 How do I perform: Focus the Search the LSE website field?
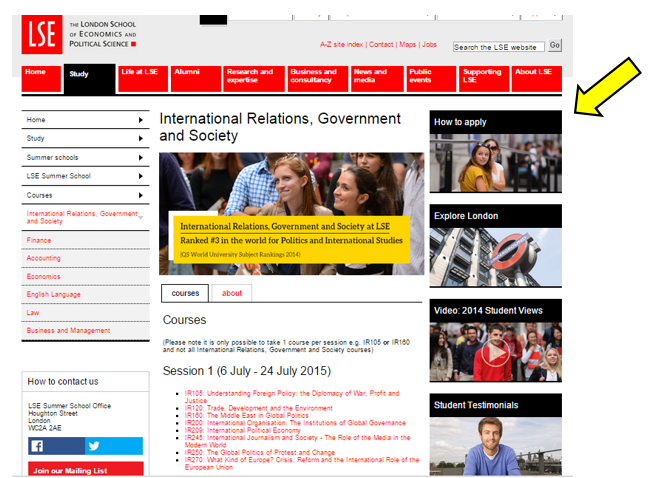pyautogui.click(x=498, y=47)
